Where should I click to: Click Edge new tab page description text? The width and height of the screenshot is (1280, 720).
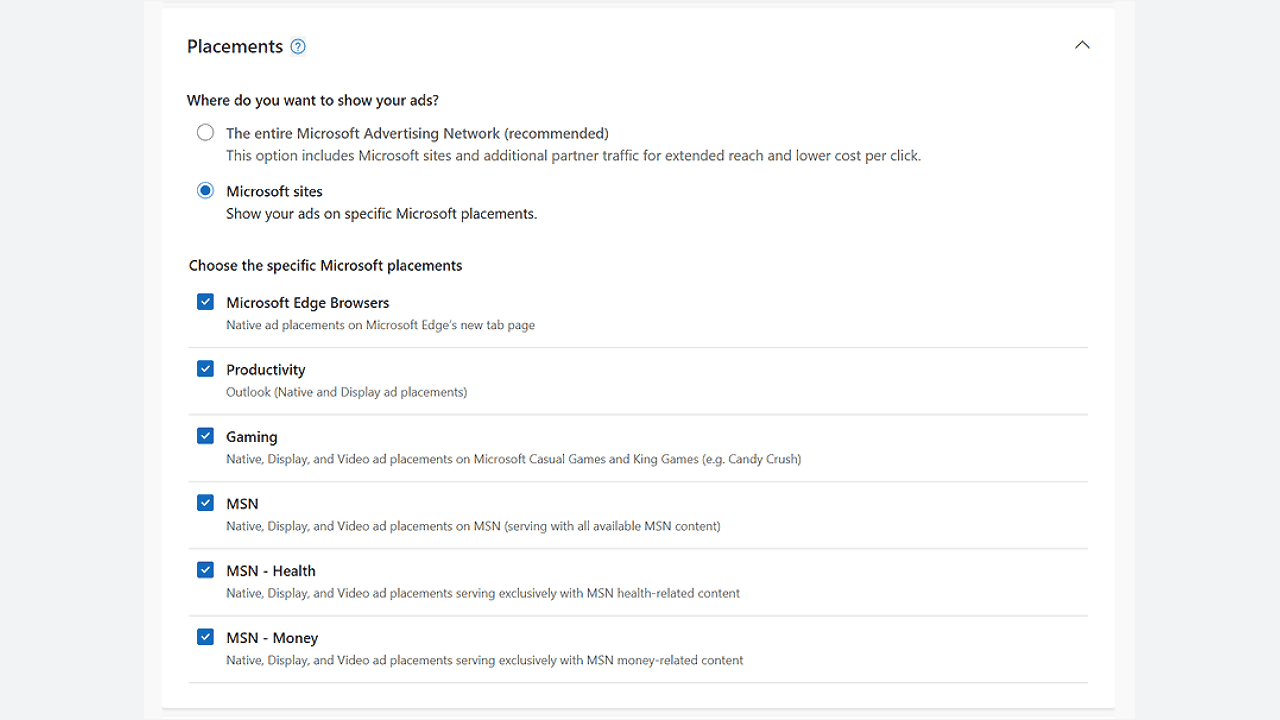(x=380, y=325)
